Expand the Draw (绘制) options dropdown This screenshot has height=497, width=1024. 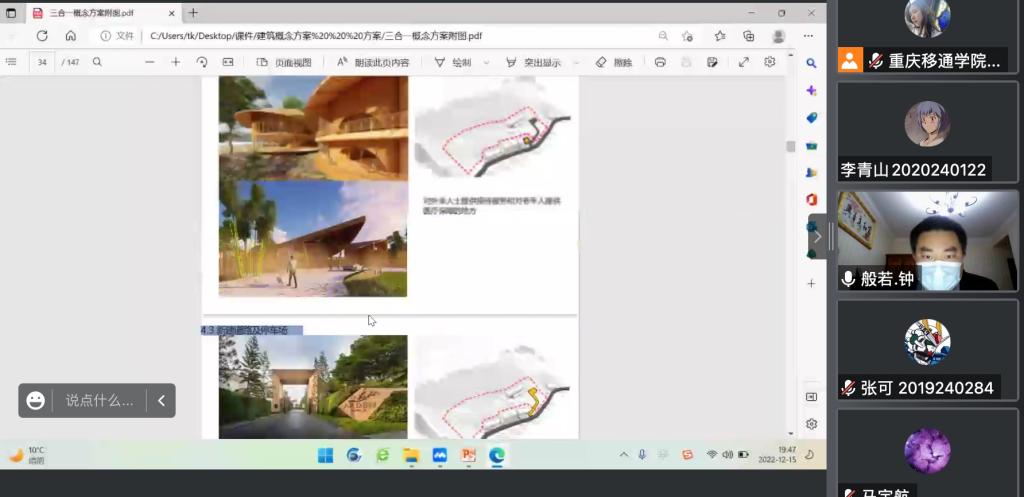(487, 62)
